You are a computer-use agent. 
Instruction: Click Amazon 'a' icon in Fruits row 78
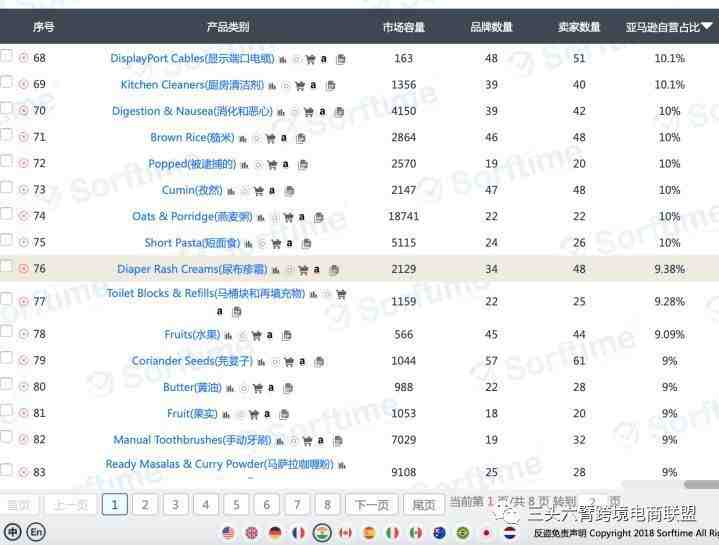pyautogui.click(x=270, y=335)
